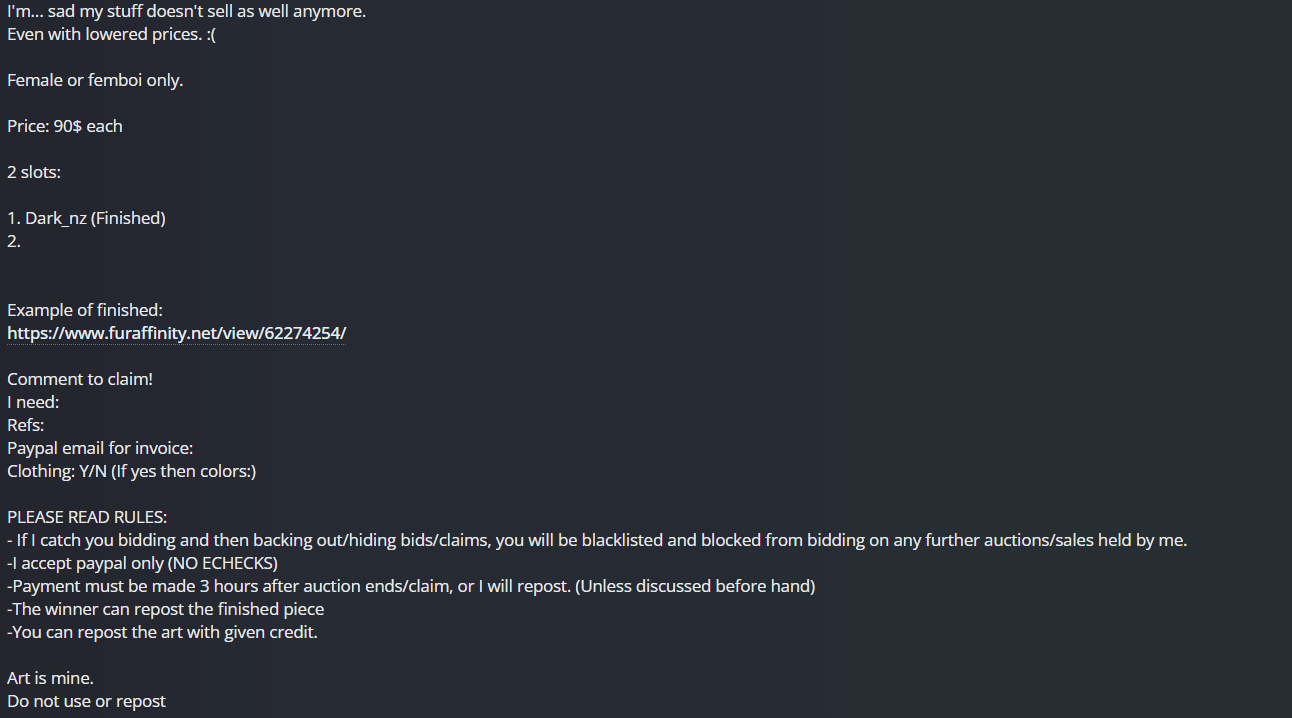
Task: Click the "Price: 90$ each" line
Action: [x=65, y=126]
